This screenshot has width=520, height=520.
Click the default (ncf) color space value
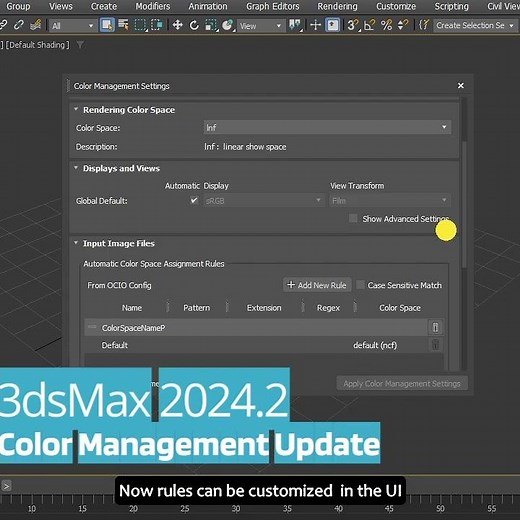(375, 345)
